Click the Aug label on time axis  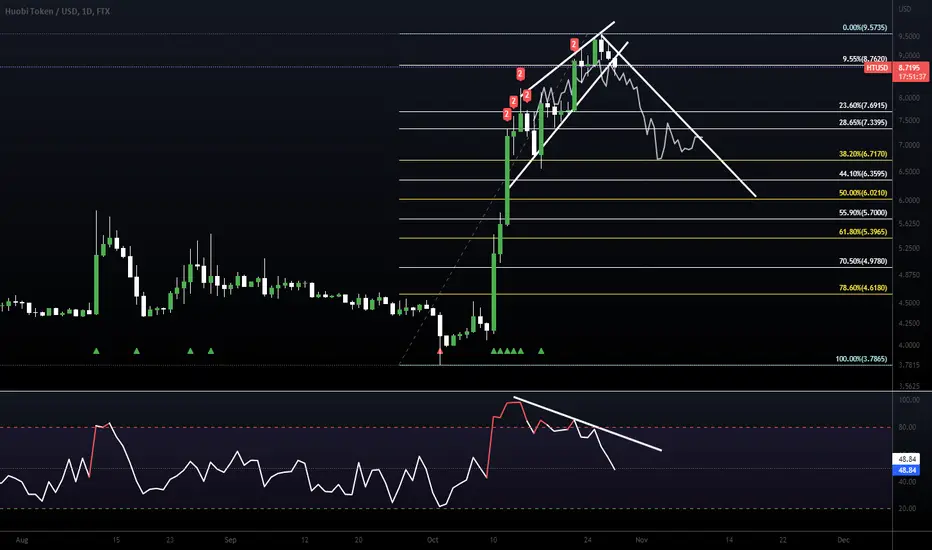[x=22, y=540]
